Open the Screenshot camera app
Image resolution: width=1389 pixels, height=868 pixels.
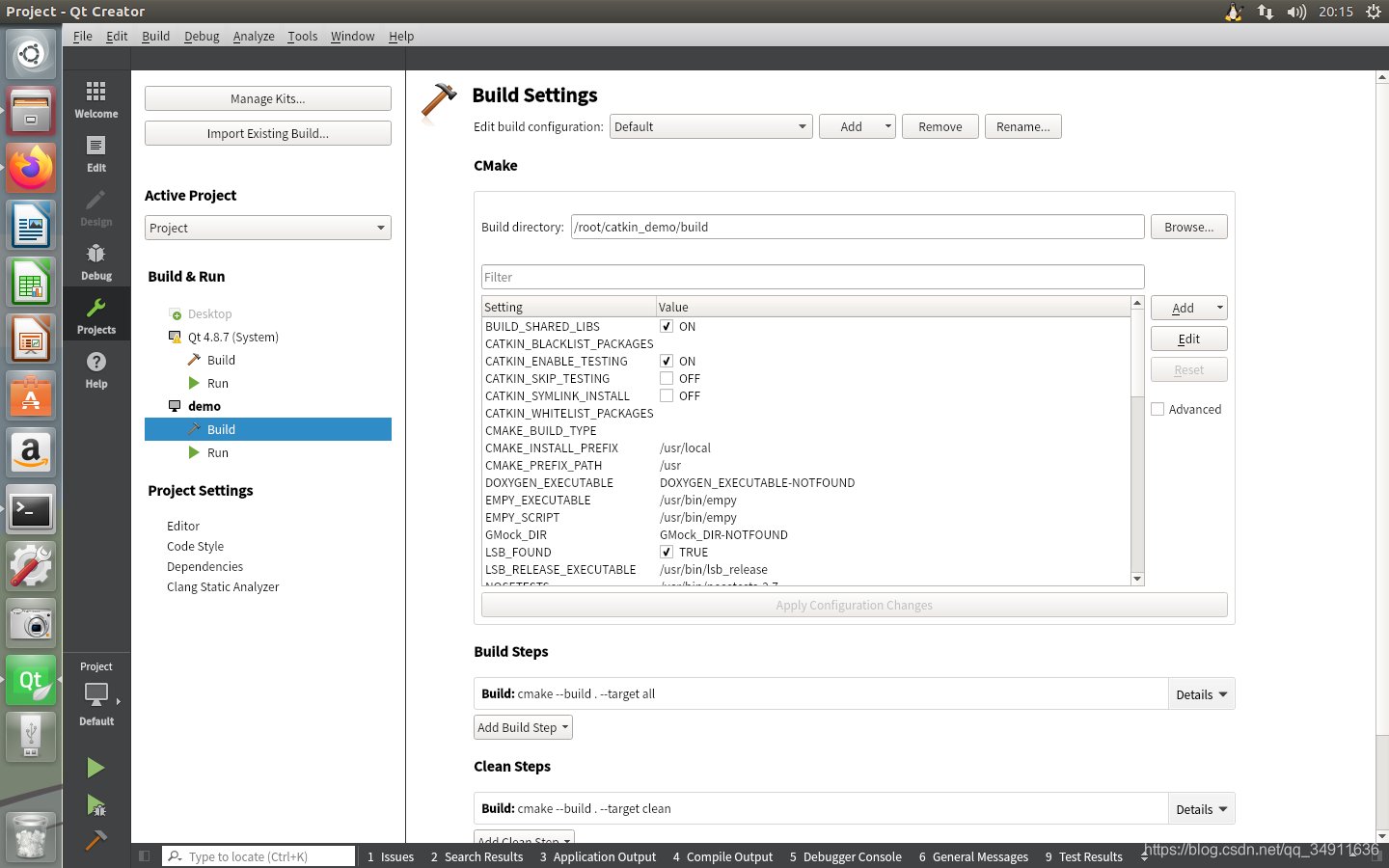pos(31,623)
